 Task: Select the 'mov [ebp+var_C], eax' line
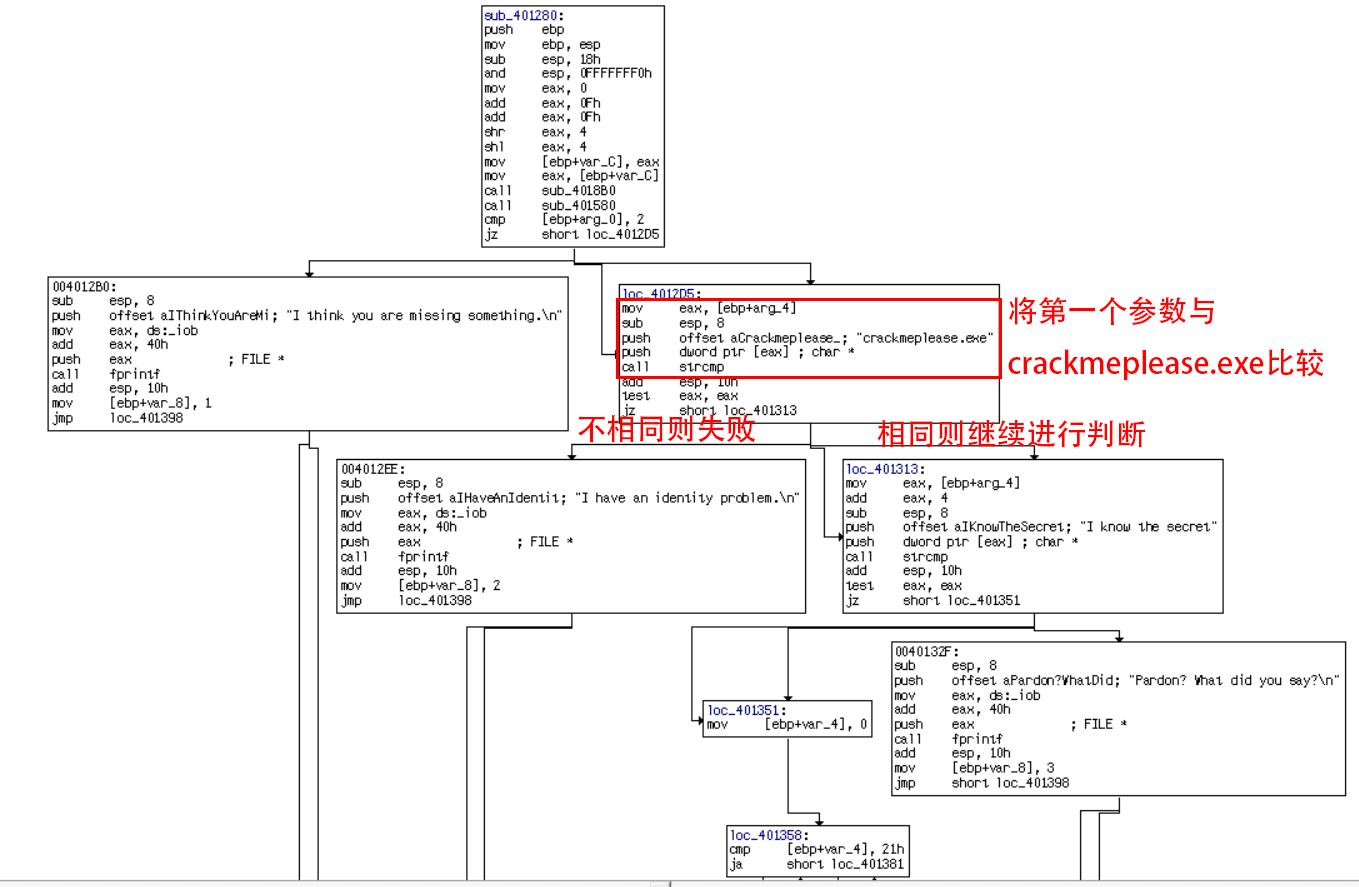click(x=571, y=162)
